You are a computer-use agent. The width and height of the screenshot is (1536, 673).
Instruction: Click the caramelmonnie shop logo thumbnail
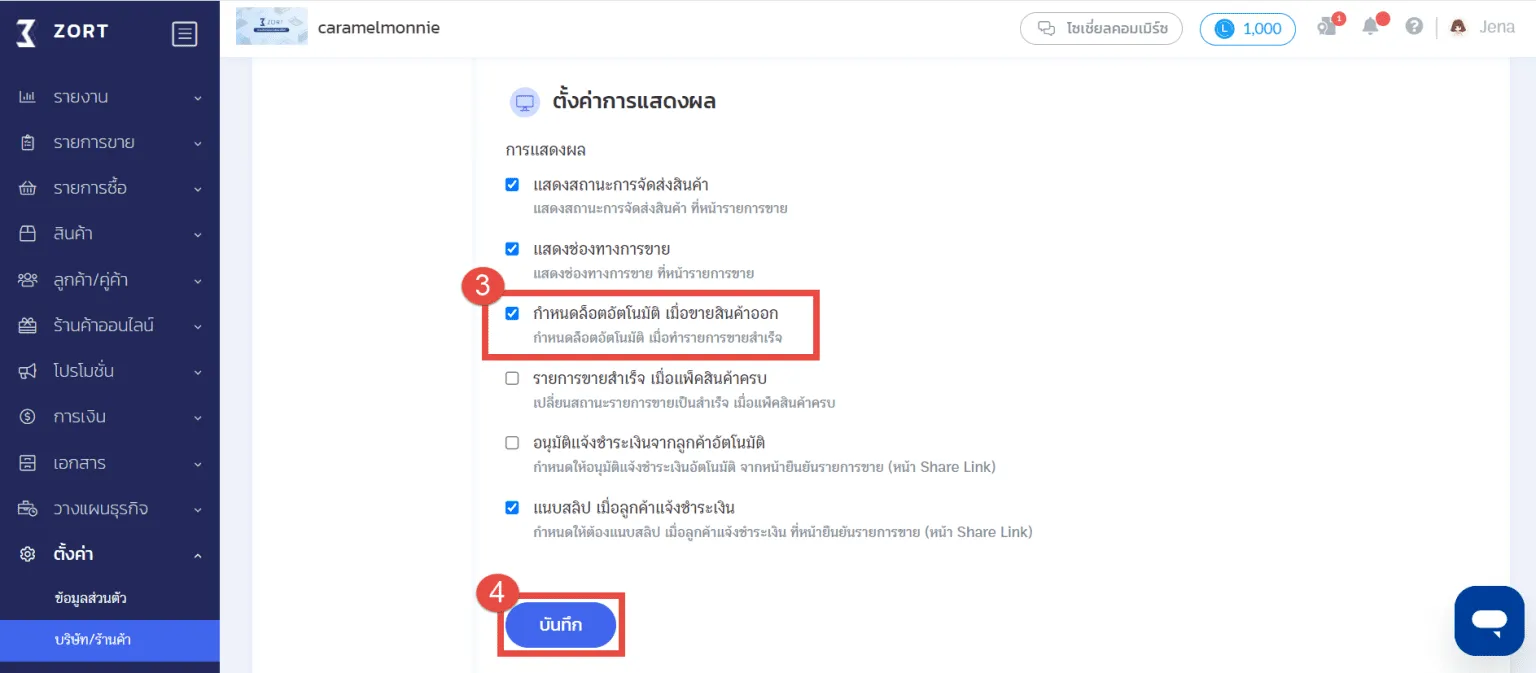[x=271, y=27]
